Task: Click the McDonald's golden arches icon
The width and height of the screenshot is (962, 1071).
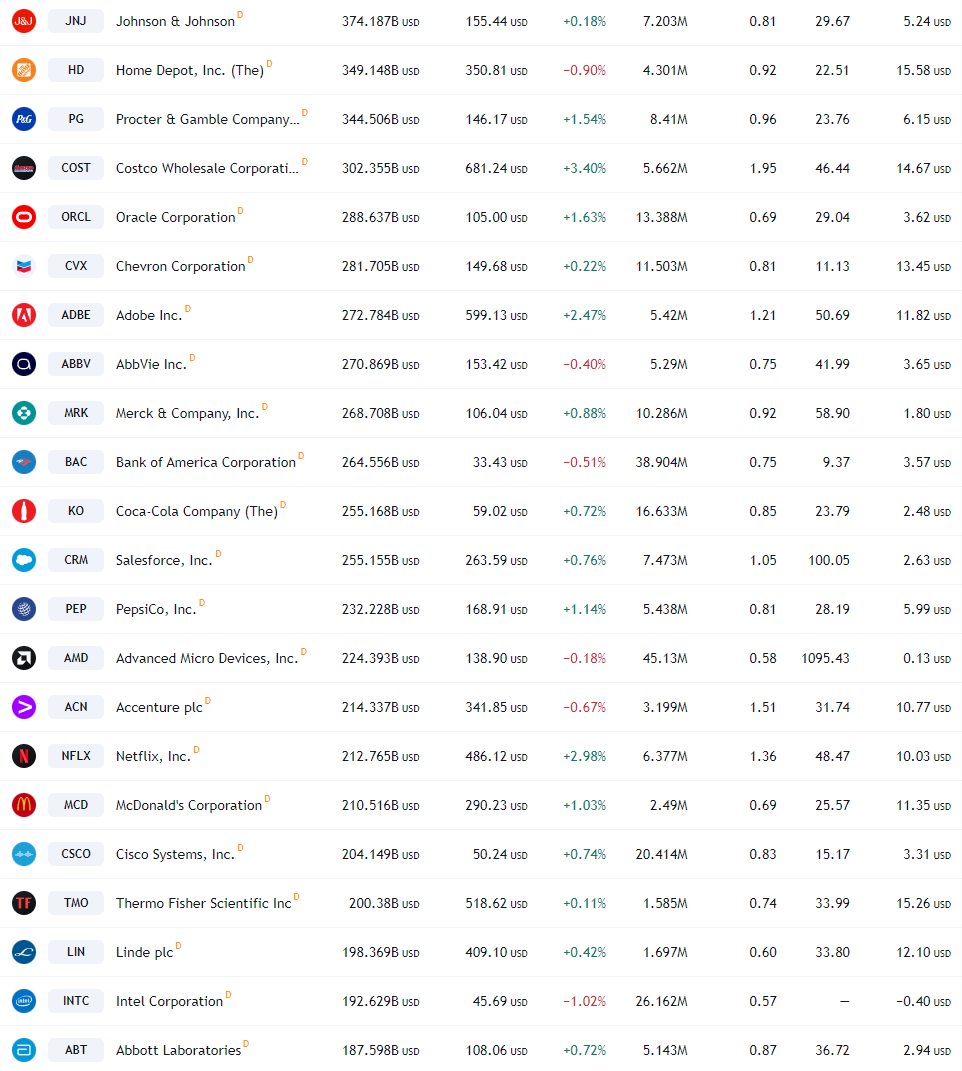Action: point(24,805)
